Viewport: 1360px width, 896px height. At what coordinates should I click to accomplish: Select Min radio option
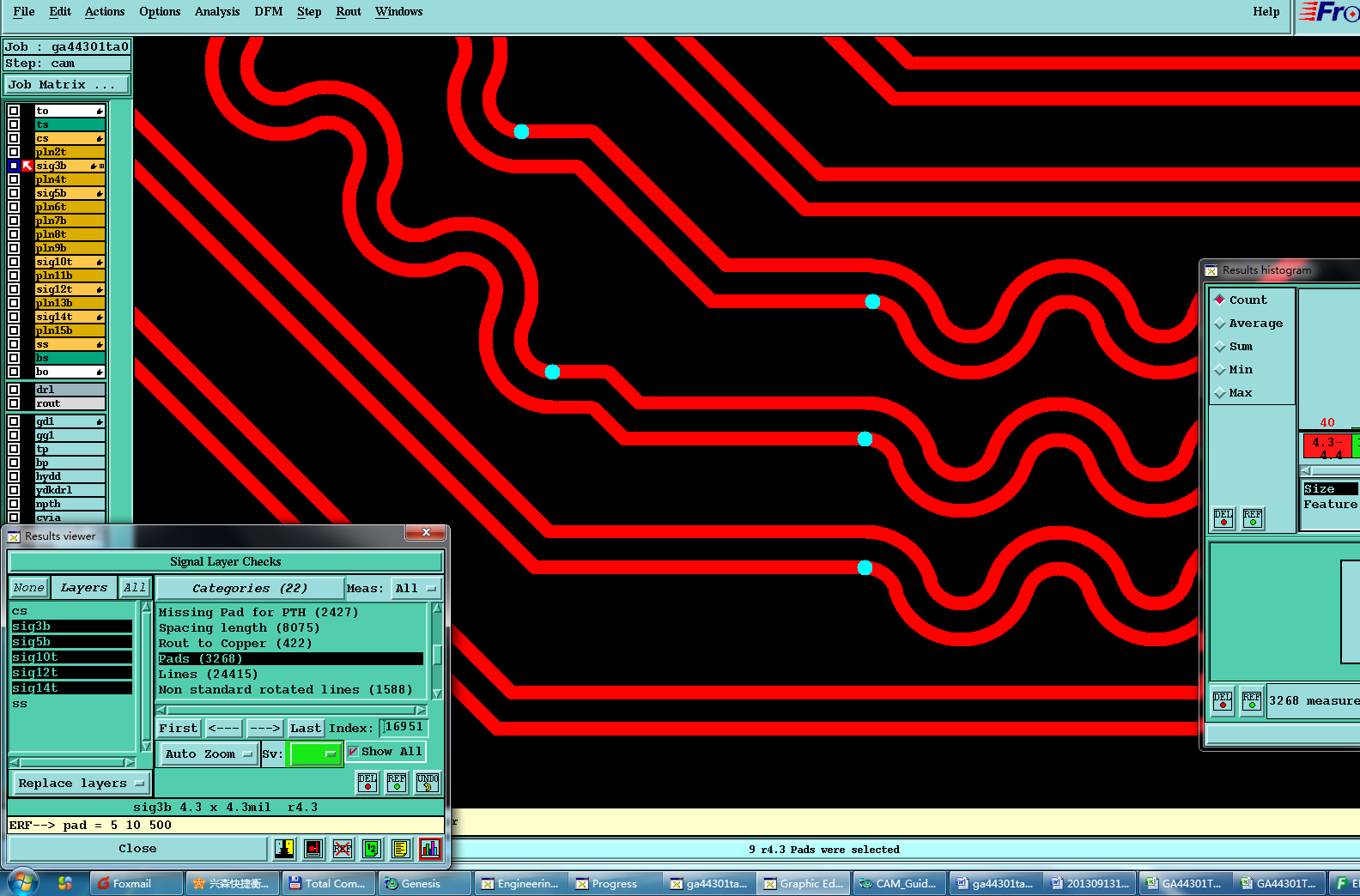[1219, 370]
